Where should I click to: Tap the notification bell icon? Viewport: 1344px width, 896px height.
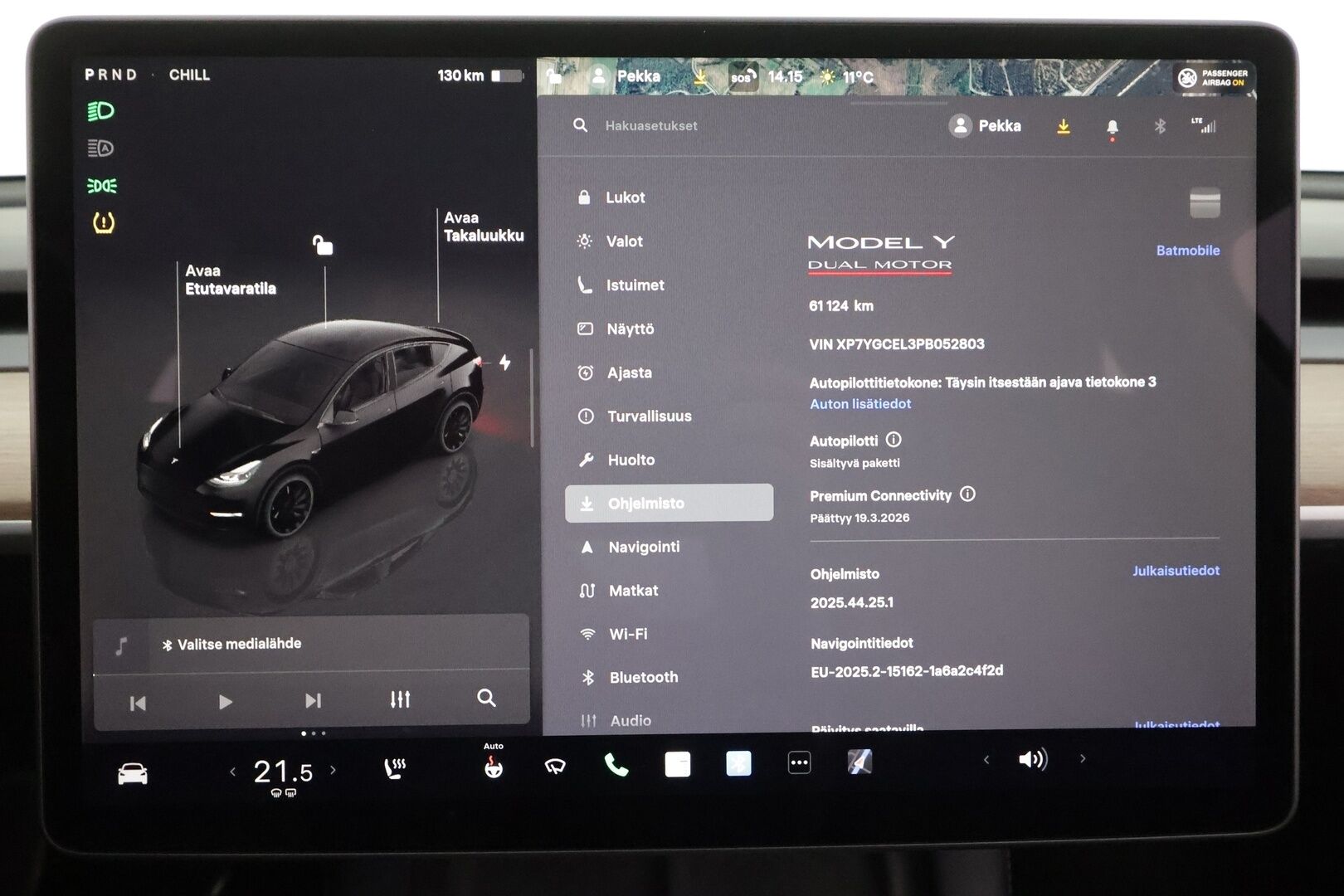[1113, 126]
